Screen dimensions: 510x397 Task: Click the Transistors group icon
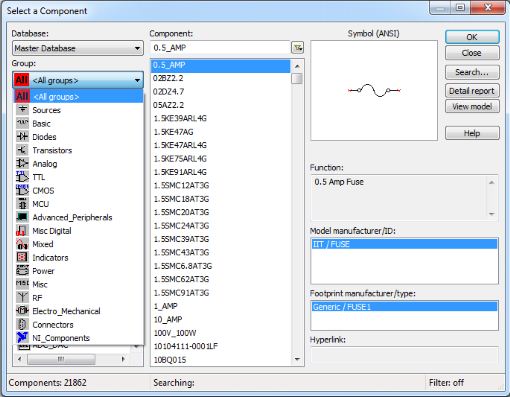tap(22, 150)
